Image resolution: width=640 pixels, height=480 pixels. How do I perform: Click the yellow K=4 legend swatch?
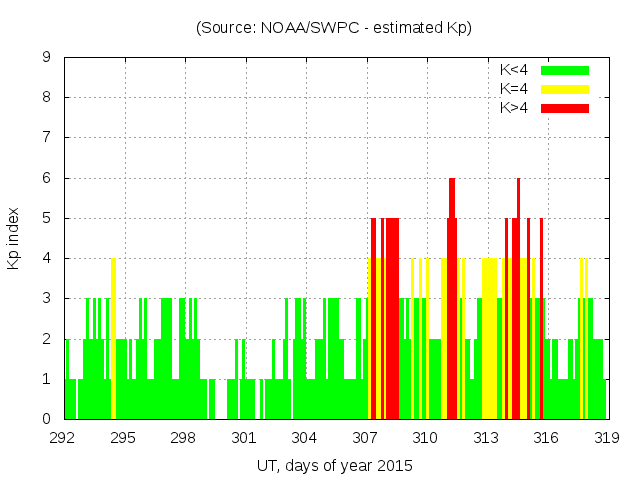point(565,89)
